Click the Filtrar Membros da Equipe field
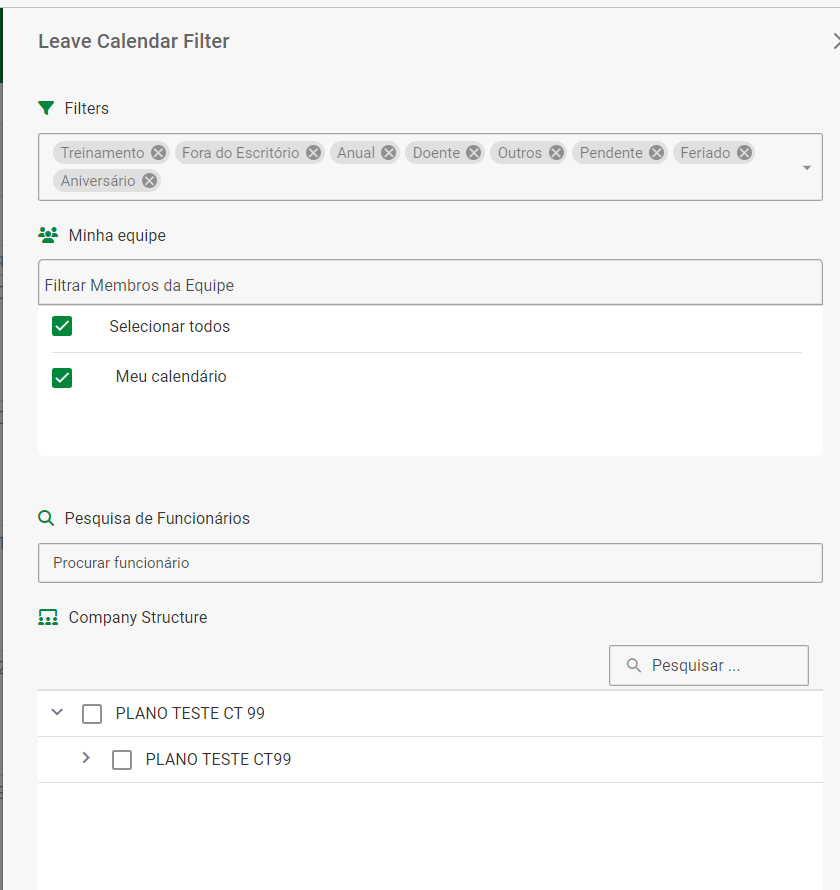The width and height of the screenshot is (840, 890). [430, 284]
